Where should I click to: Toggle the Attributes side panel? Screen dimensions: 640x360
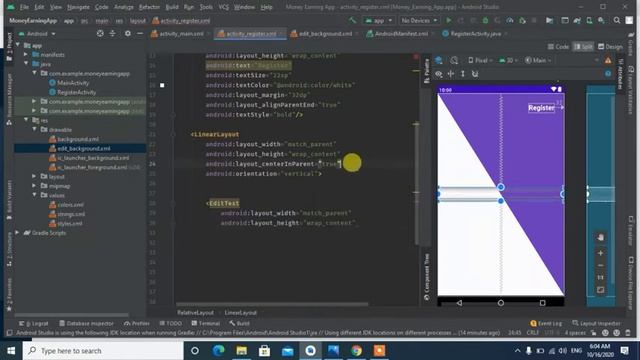coord(620,73)
